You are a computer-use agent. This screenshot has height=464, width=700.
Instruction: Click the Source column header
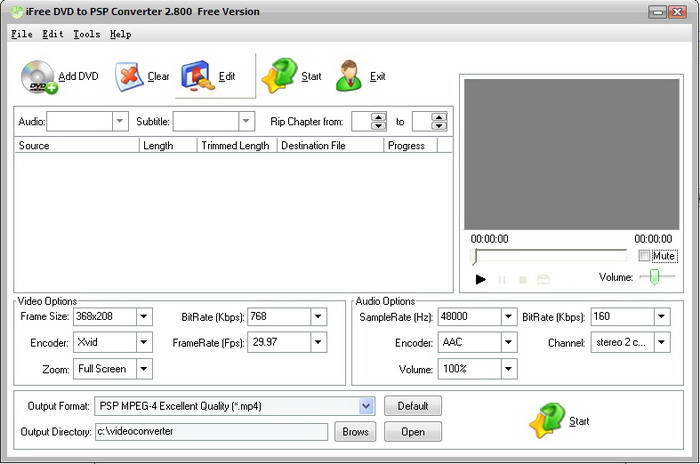pos(77,146)
